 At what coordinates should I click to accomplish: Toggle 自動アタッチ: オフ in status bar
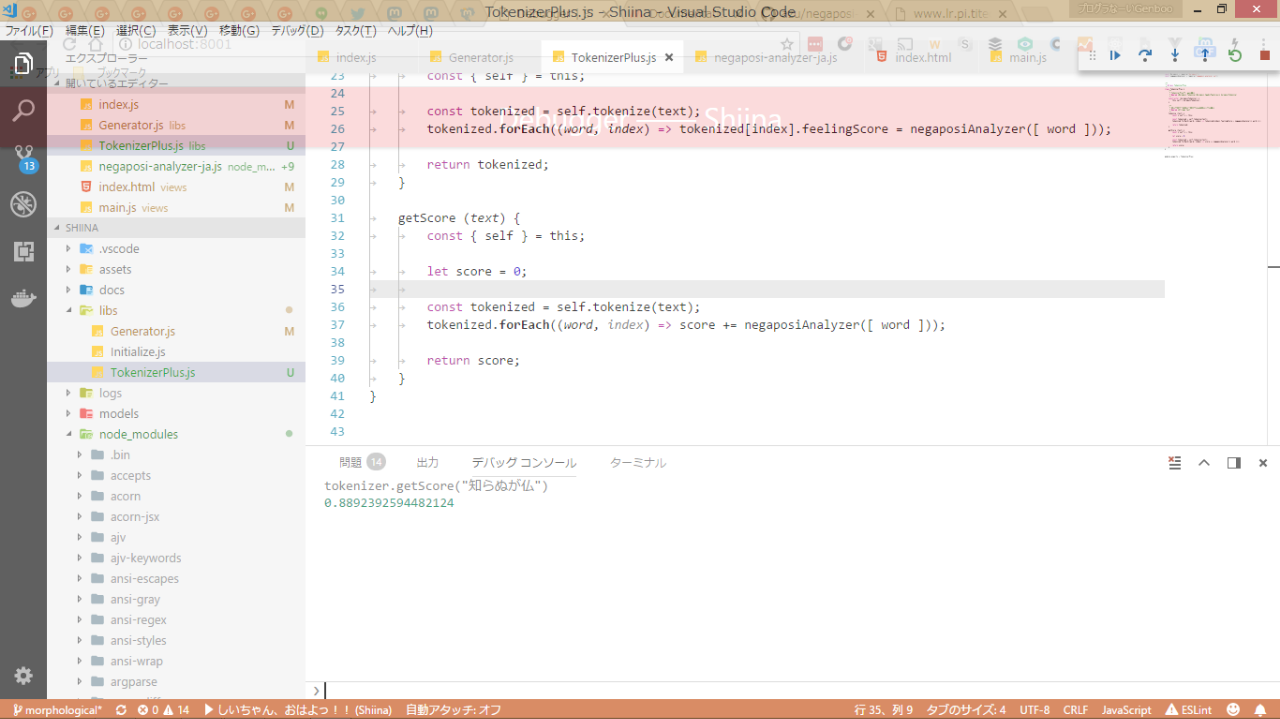point(453,710)
